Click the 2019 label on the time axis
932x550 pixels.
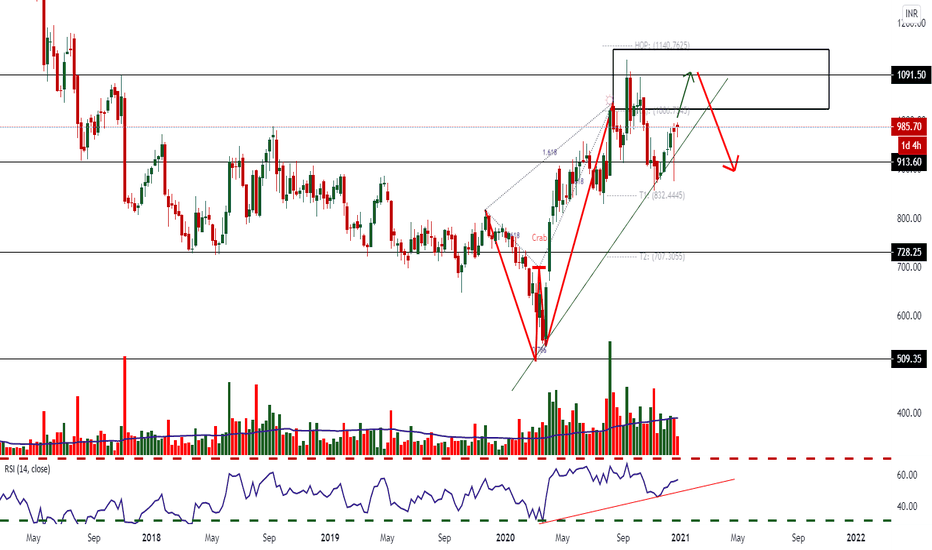click(330, 538)
